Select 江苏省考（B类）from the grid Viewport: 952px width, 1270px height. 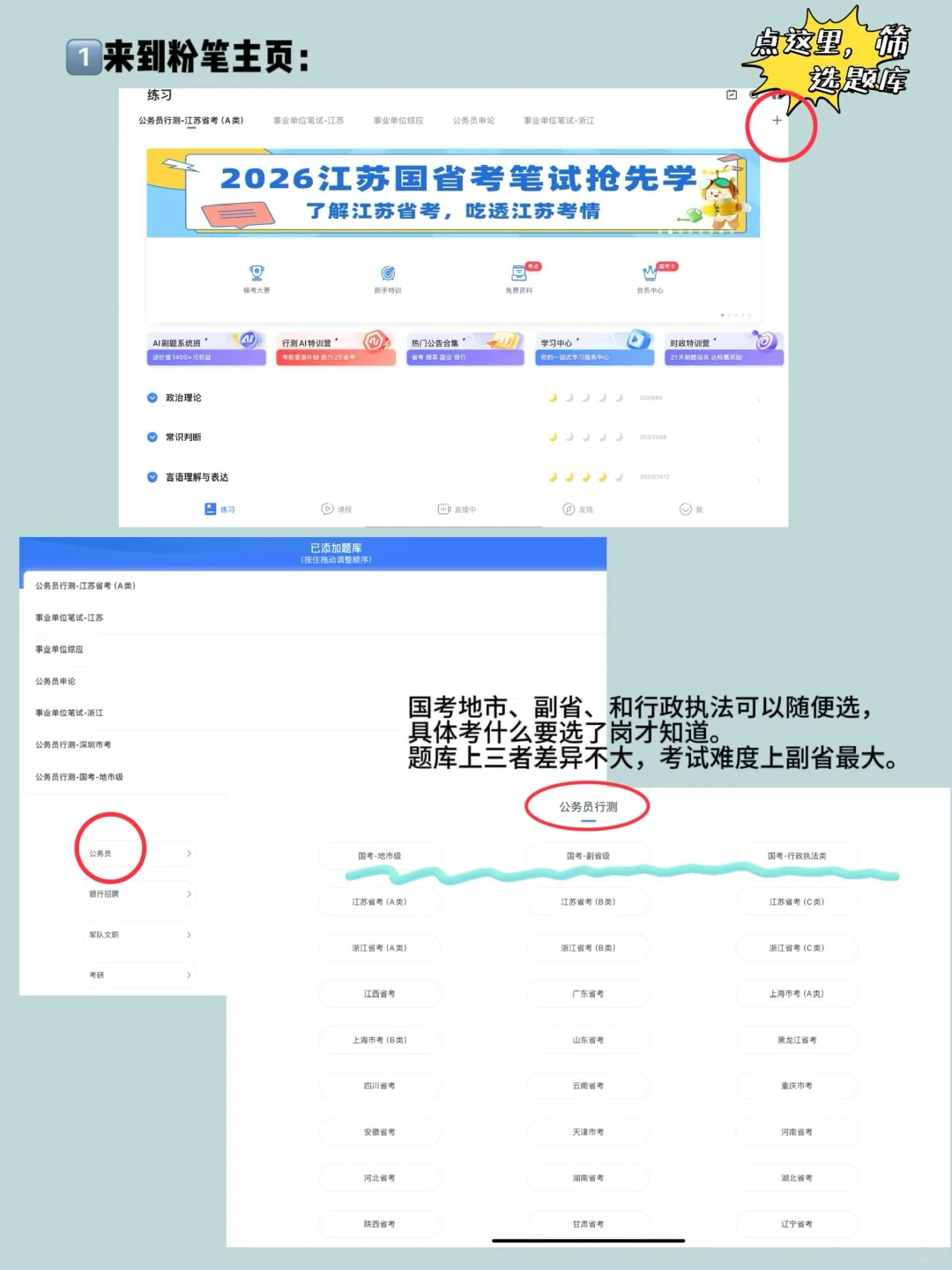click(588, 901)
